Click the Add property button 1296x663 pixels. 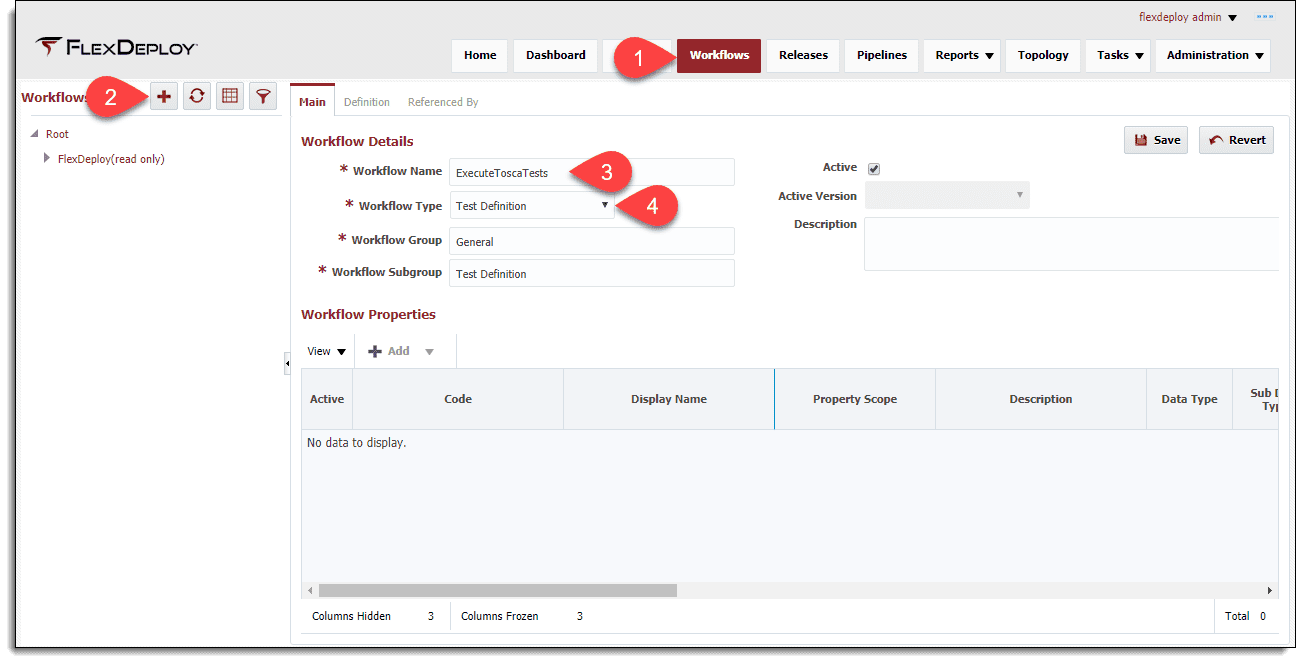coord(389,351)
